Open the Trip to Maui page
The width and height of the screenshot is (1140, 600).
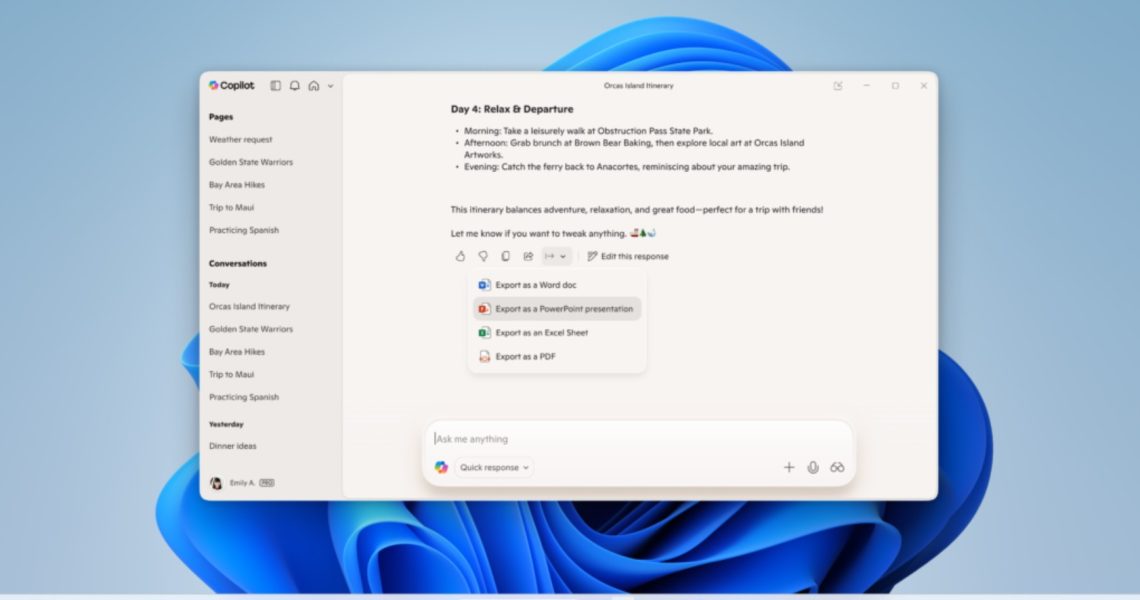click(x=231, y=207)
